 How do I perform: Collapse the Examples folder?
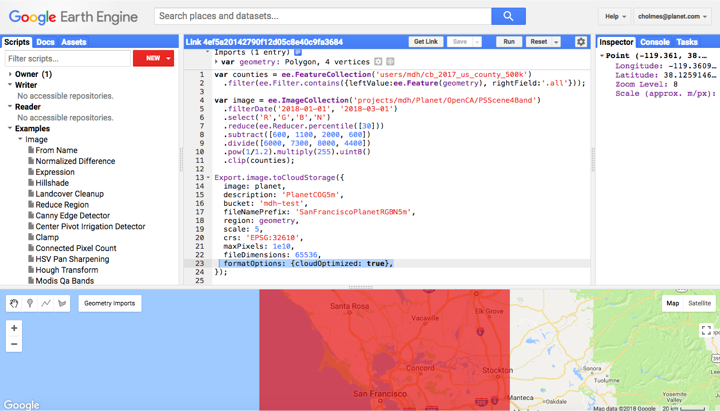[10, 128]
